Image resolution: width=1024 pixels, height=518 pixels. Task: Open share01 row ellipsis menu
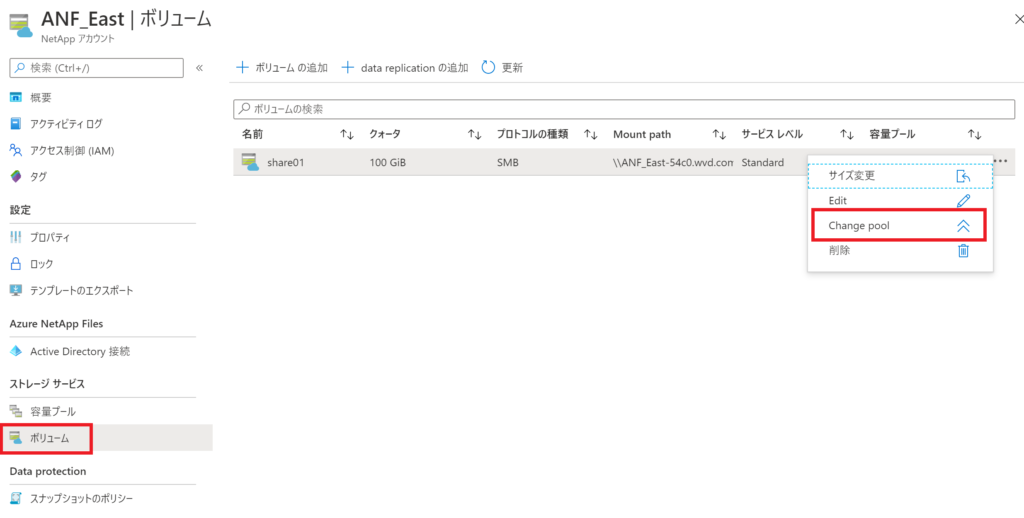point(1000,161)
